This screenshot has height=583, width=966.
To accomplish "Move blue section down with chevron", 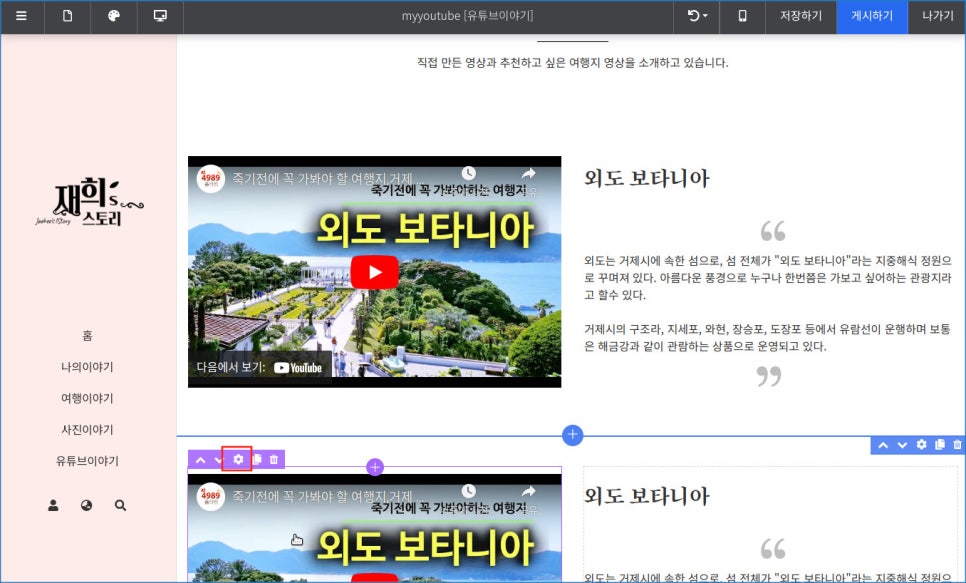I will click(902, 445).
